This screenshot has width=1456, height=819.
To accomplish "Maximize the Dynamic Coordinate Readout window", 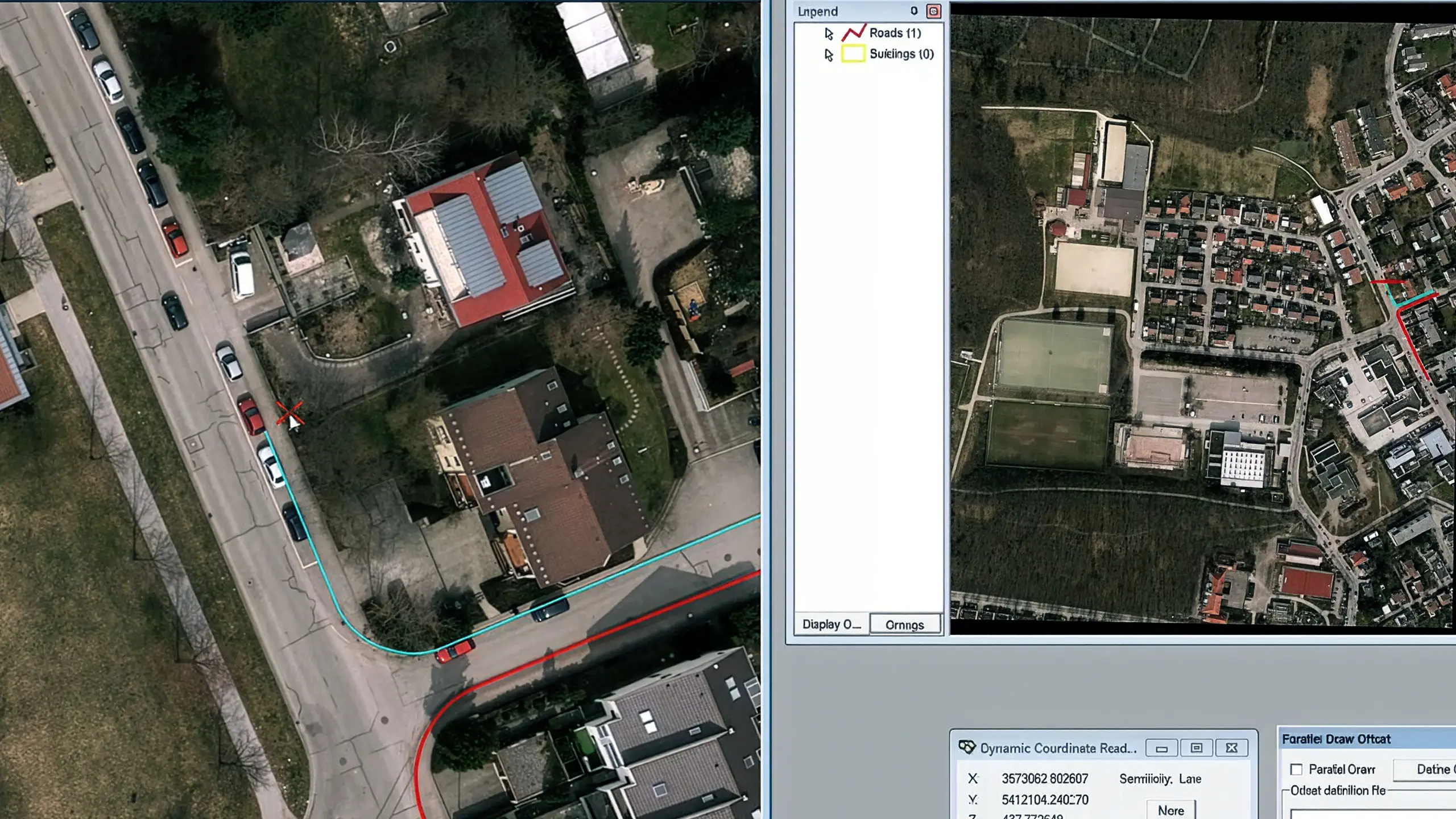I will point(1197,748).
